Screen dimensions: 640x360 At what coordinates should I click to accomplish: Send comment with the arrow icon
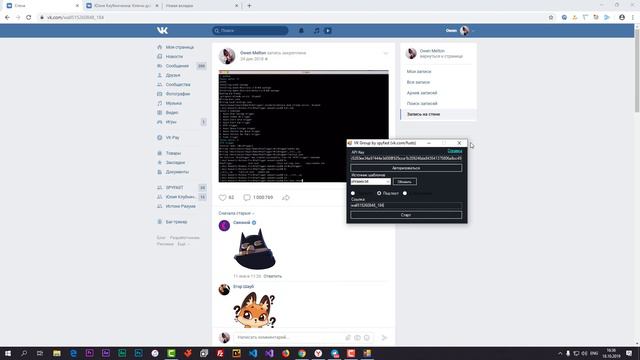pos(384,338)
